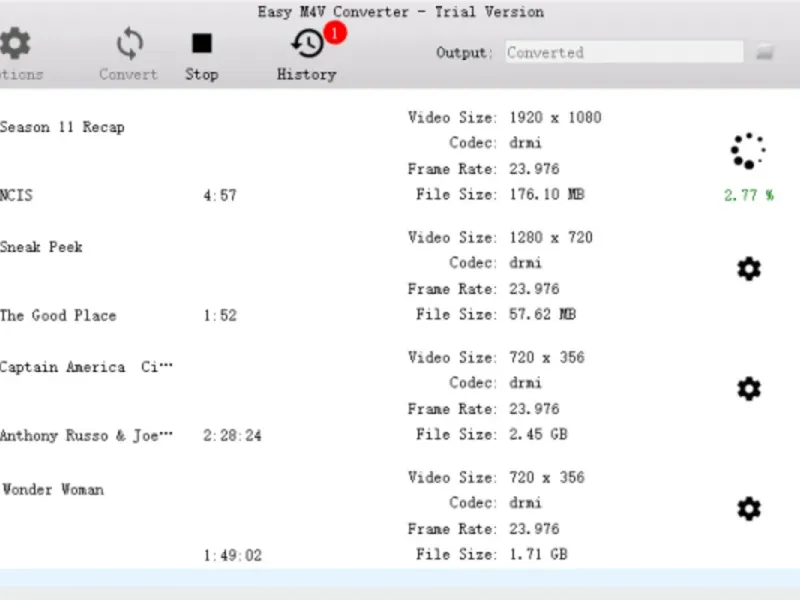Click the Convert label in toolbar
800x600 pixels.
(x=128, y=74)
